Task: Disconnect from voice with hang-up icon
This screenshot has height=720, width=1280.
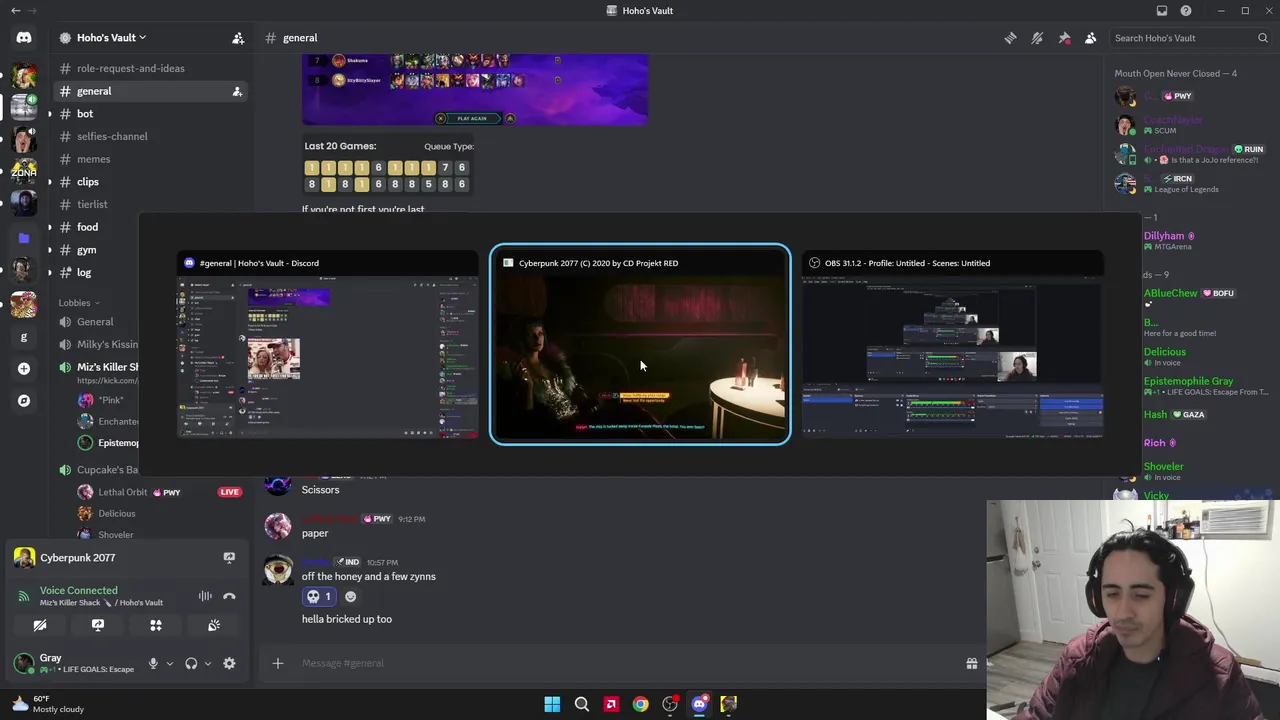Action: [x=229, y=596]
